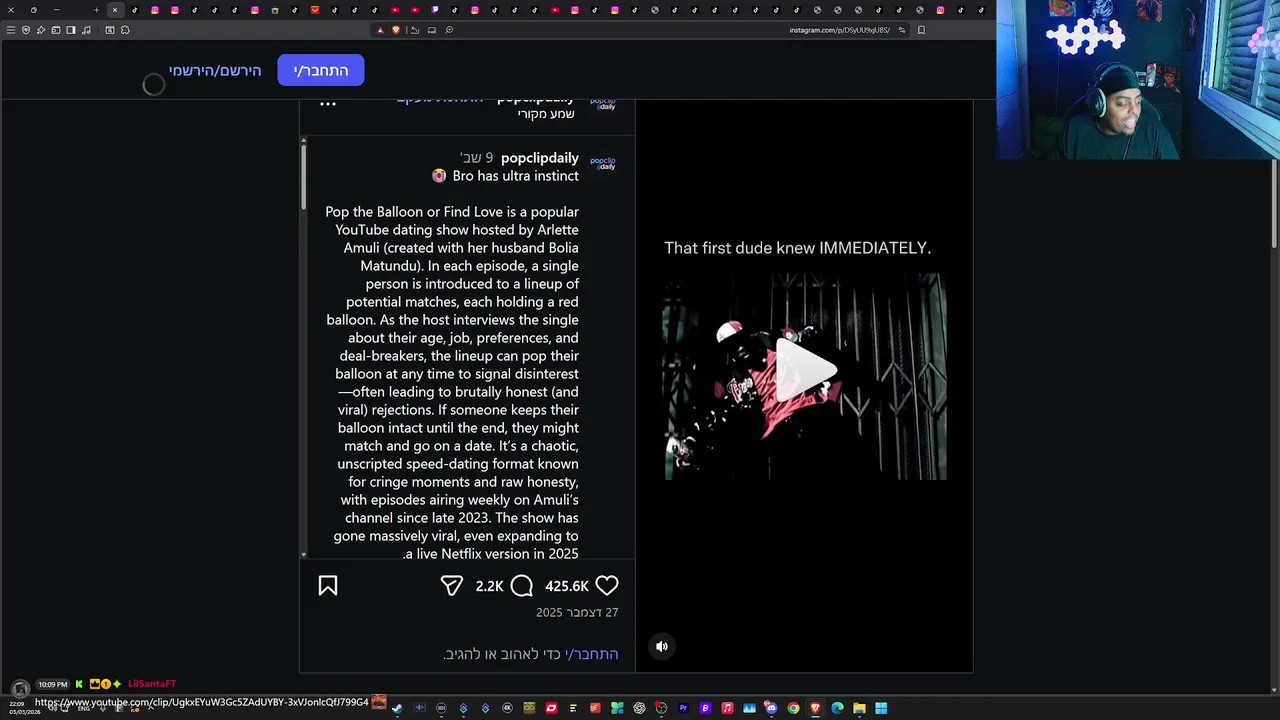The height and width of the screenshot is (720, 1280).
Task: Share the post via the paper-plane icon
Action: [452, 586]
